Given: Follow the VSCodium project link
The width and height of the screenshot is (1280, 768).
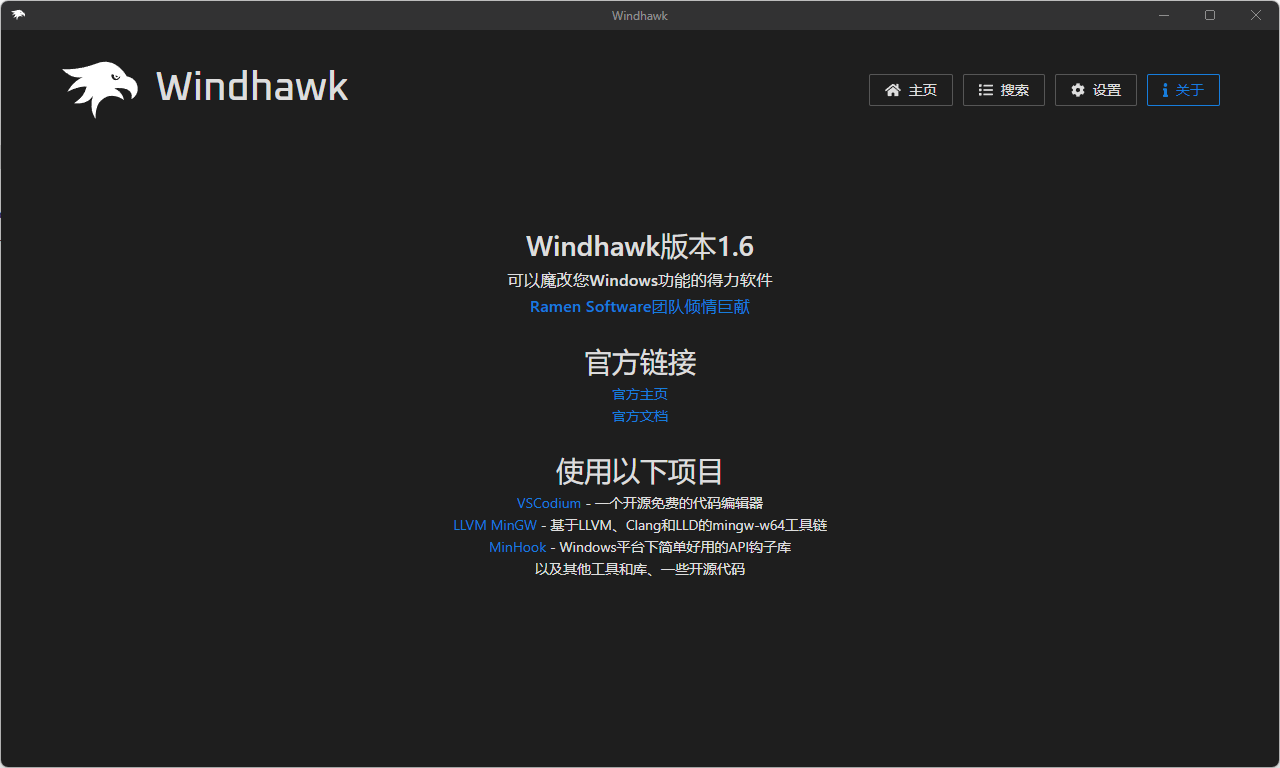Looking at the screenshot, I should [x=548, y=503].
